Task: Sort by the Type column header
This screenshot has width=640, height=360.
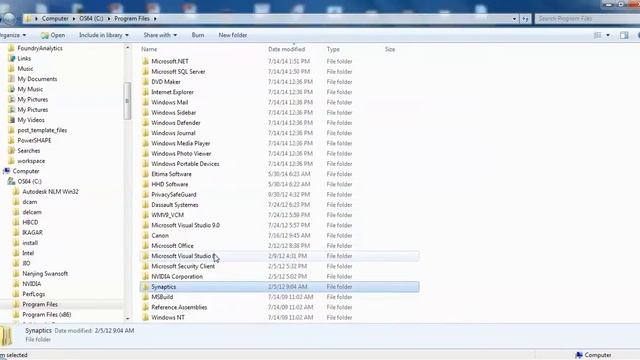Action: click(x=333, y=49)
